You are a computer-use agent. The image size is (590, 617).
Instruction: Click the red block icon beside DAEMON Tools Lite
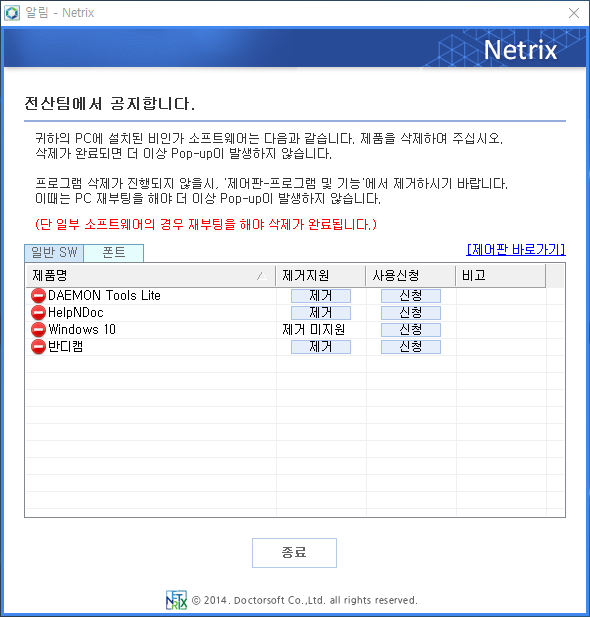[x=38, y=296]
